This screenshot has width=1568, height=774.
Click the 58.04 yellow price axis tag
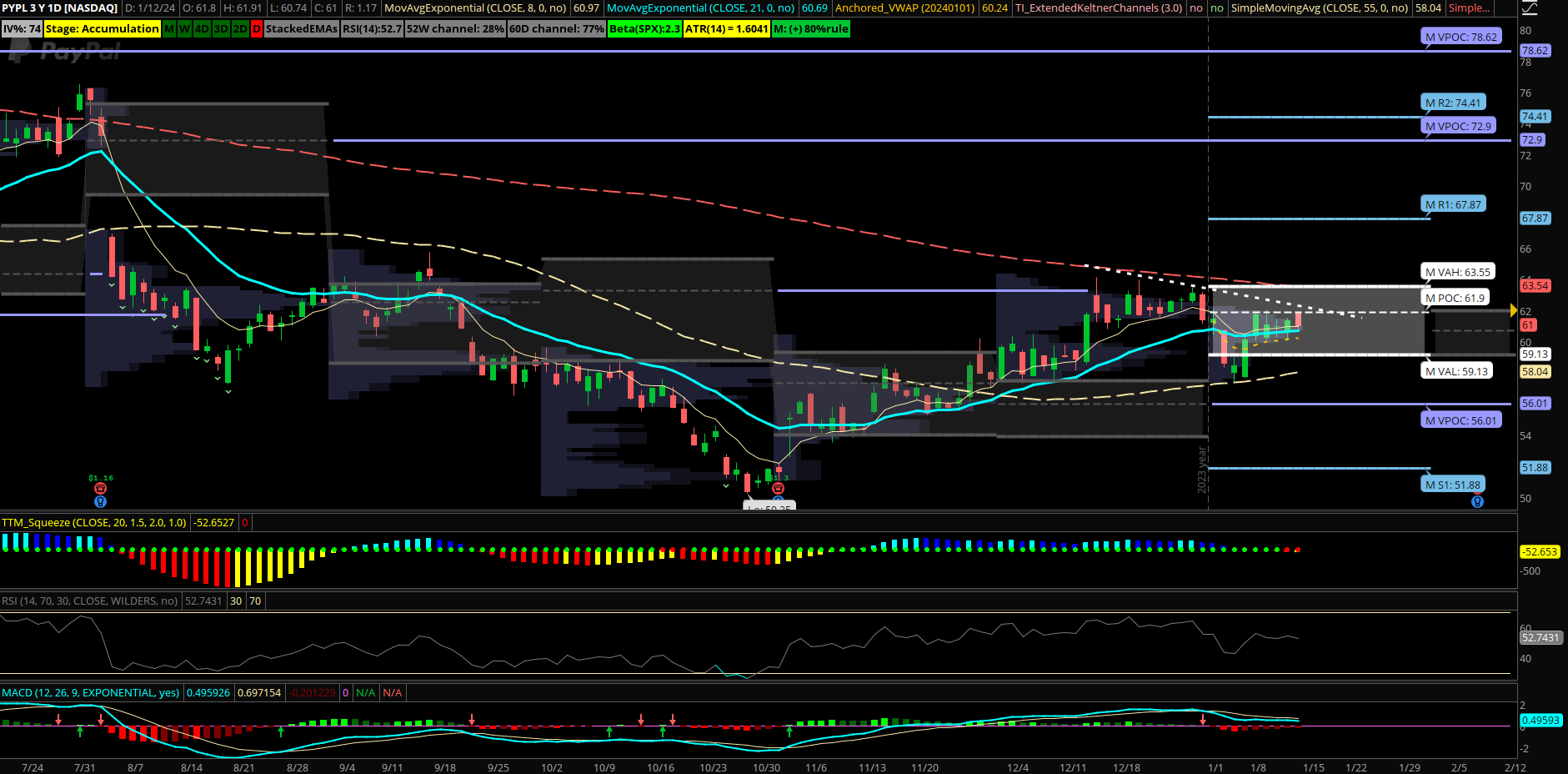1535,372
